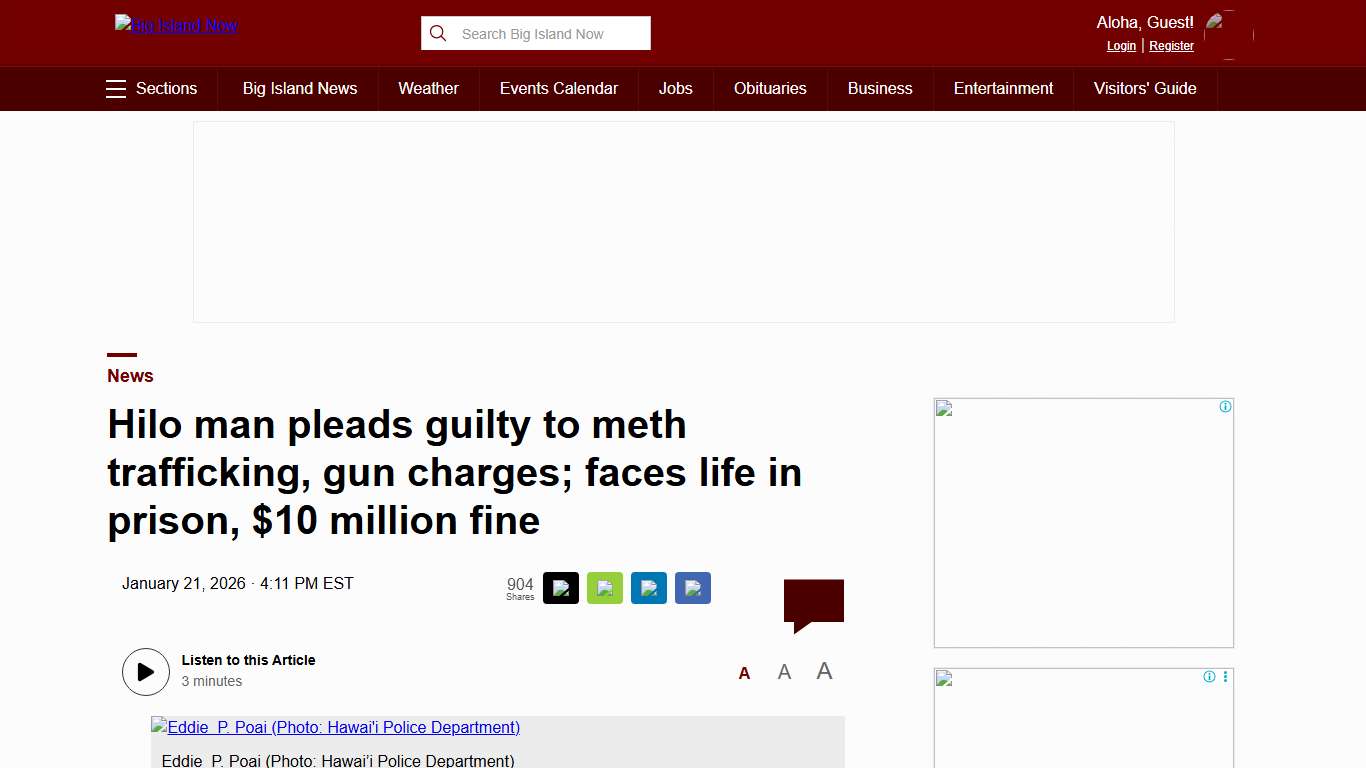The height and width of the screenshot is (768, 1366).
Task: Click the green SMS share icon
Action: pos(605,588)
